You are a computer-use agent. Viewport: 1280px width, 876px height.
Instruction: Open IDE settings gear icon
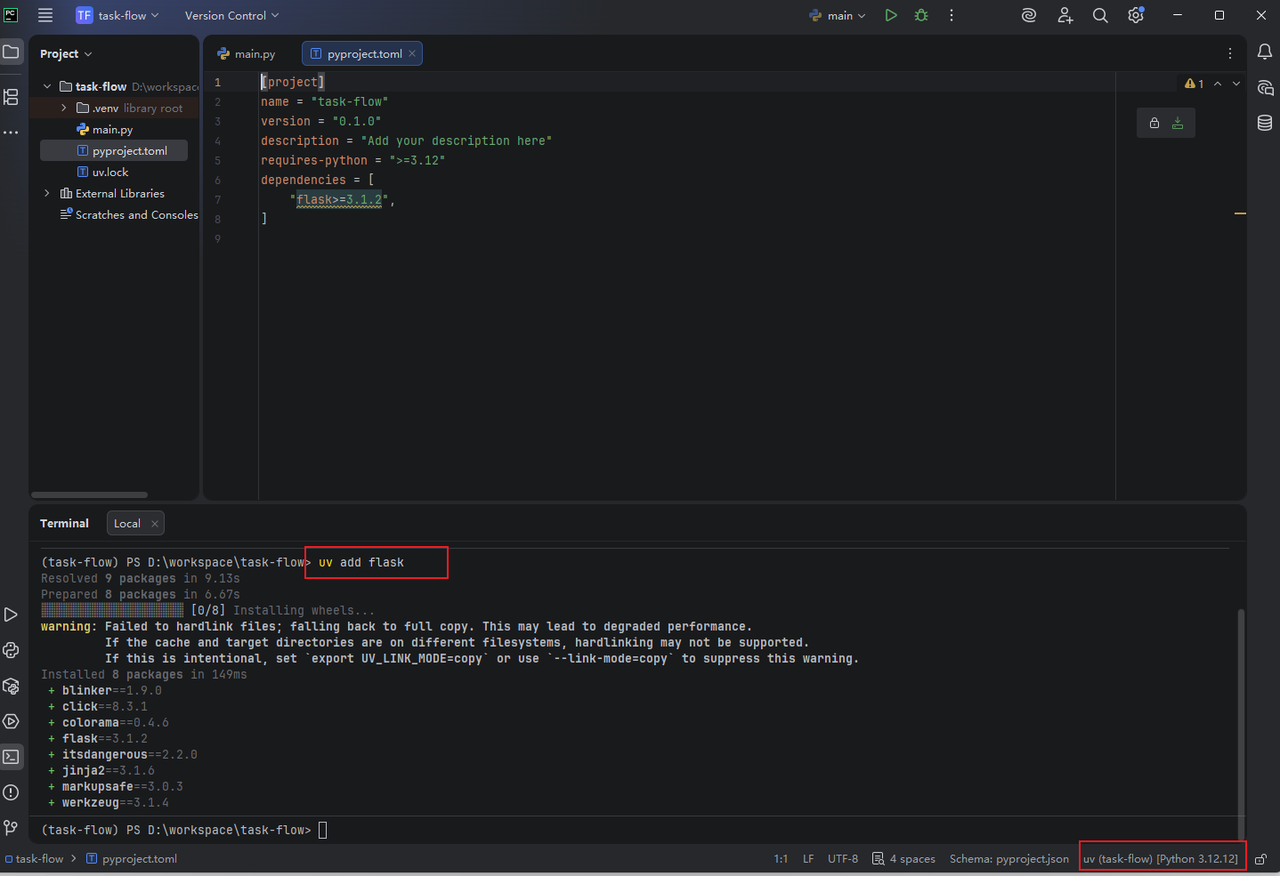pyautogui.click(x=1135, y=16)
